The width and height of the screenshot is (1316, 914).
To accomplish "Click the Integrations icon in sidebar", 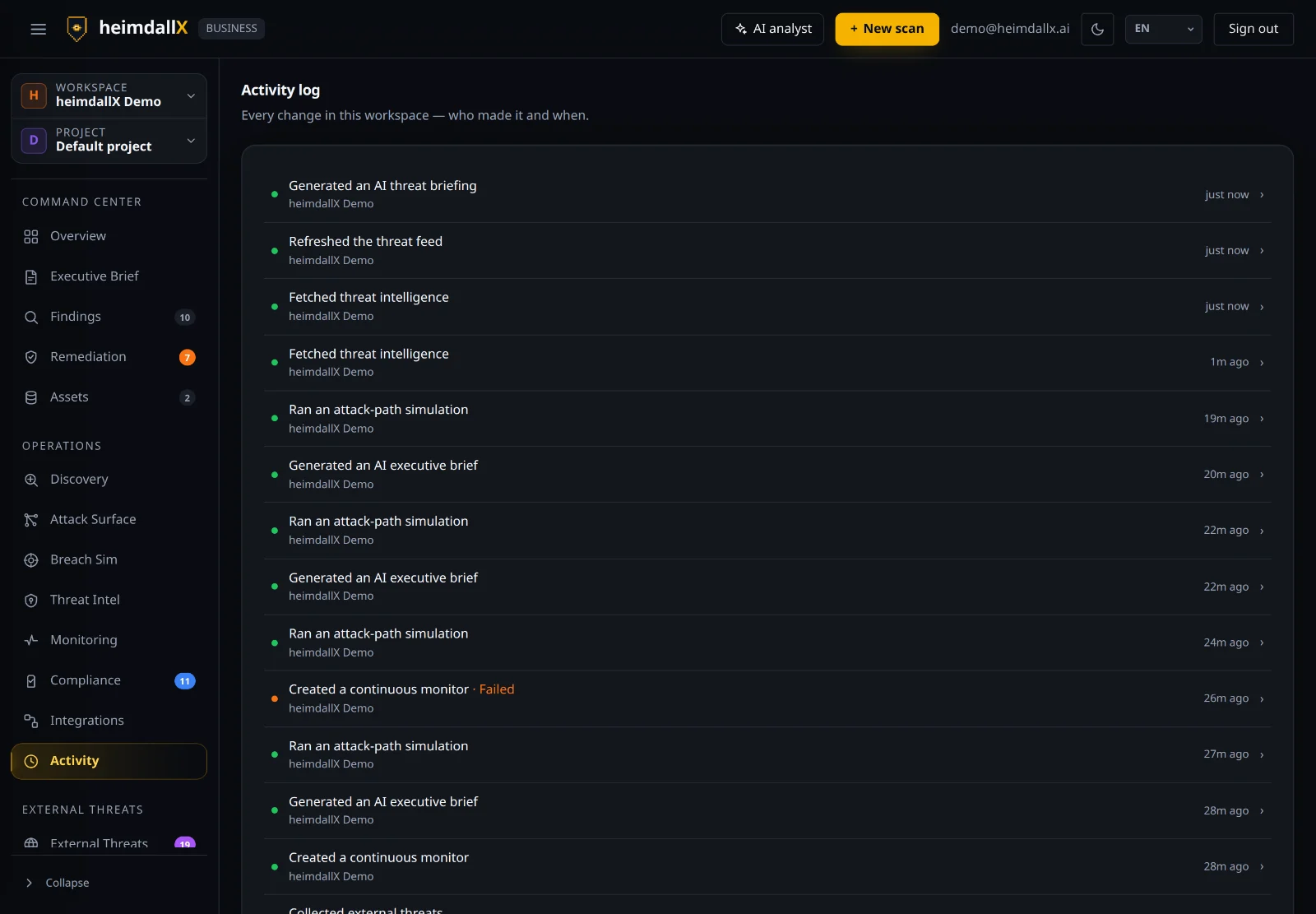I will pos(31,721).
